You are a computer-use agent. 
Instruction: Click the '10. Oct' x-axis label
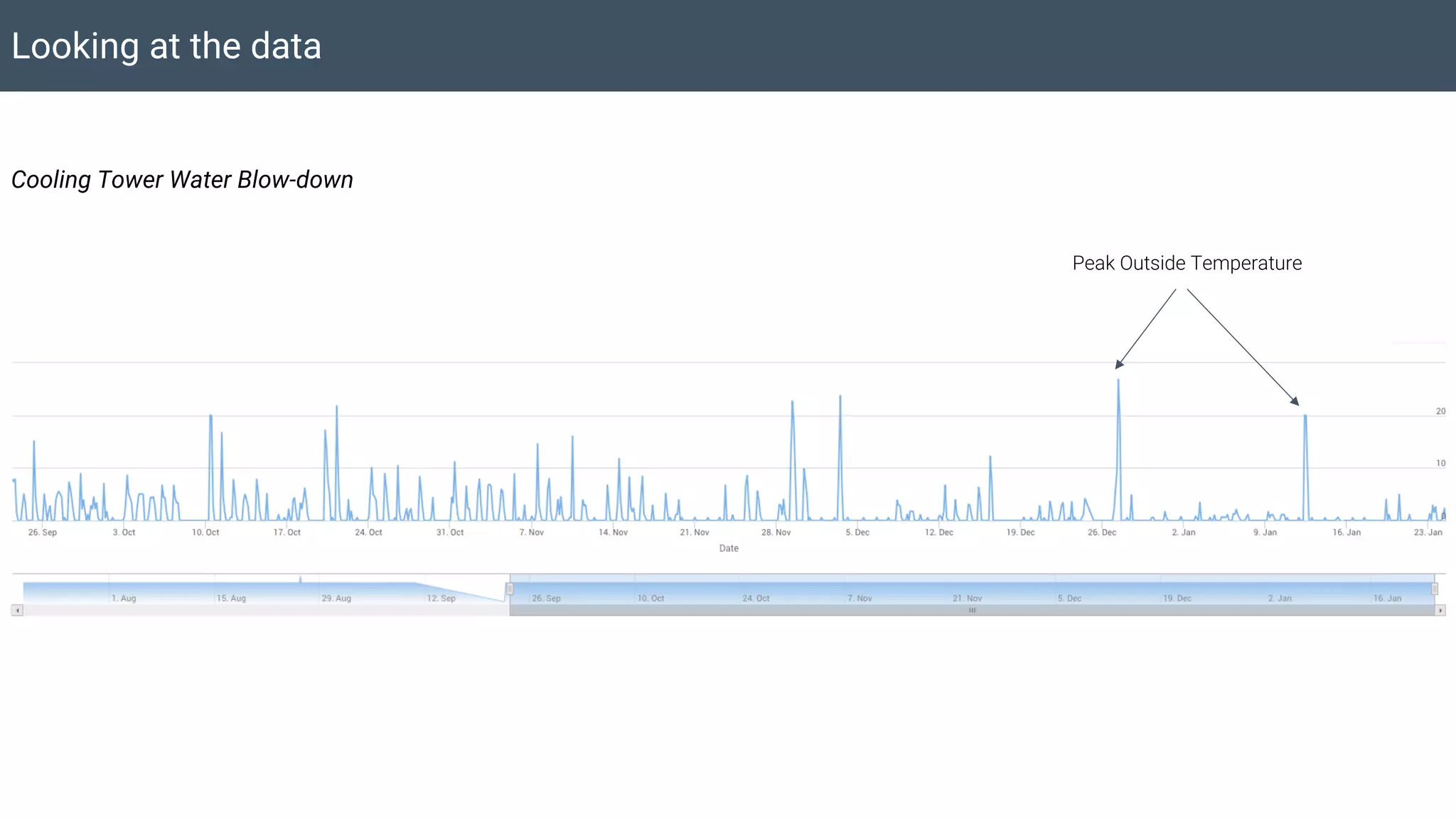coord(205,532)
